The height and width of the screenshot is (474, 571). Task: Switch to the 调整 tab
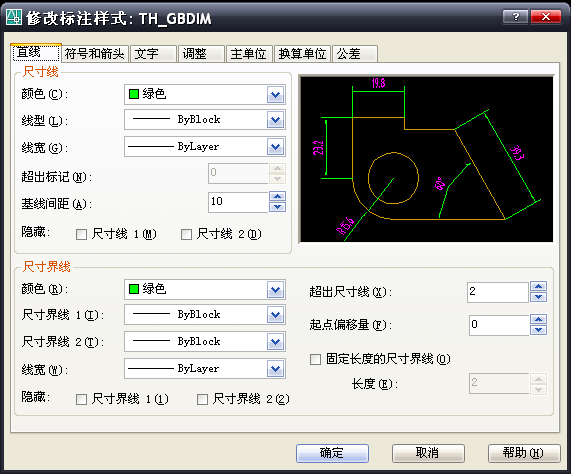pyautogui.click(x=201, y=54)
